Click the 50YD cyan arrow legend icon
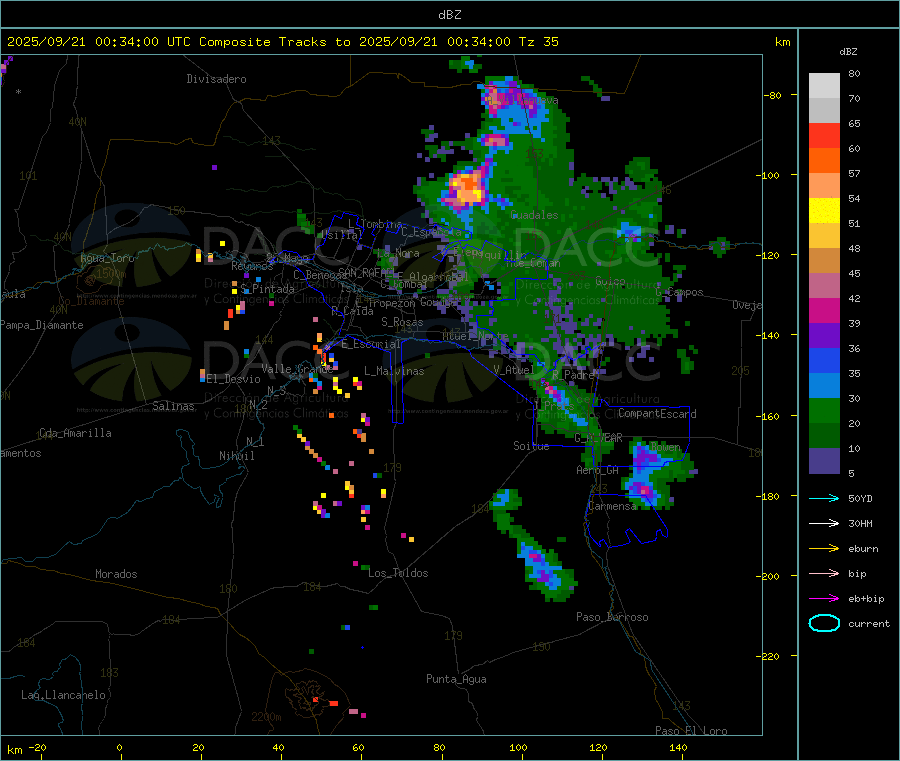The height and width of the screenshot is (761, 900). (x=824, y=498)
